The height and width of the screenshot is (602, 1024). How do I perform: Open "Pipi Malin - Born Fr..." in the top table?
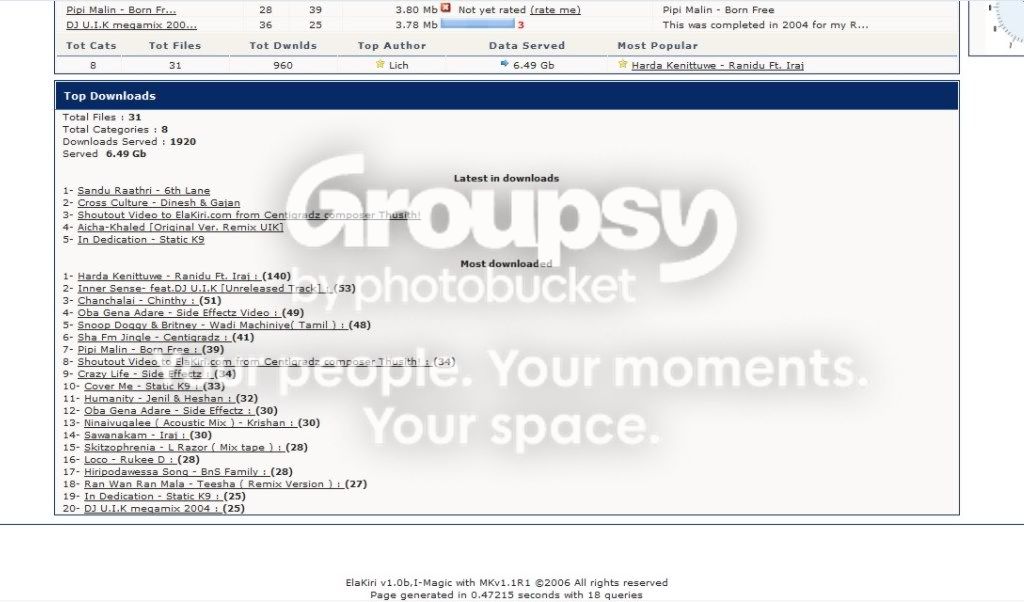(x=121, y=10)
